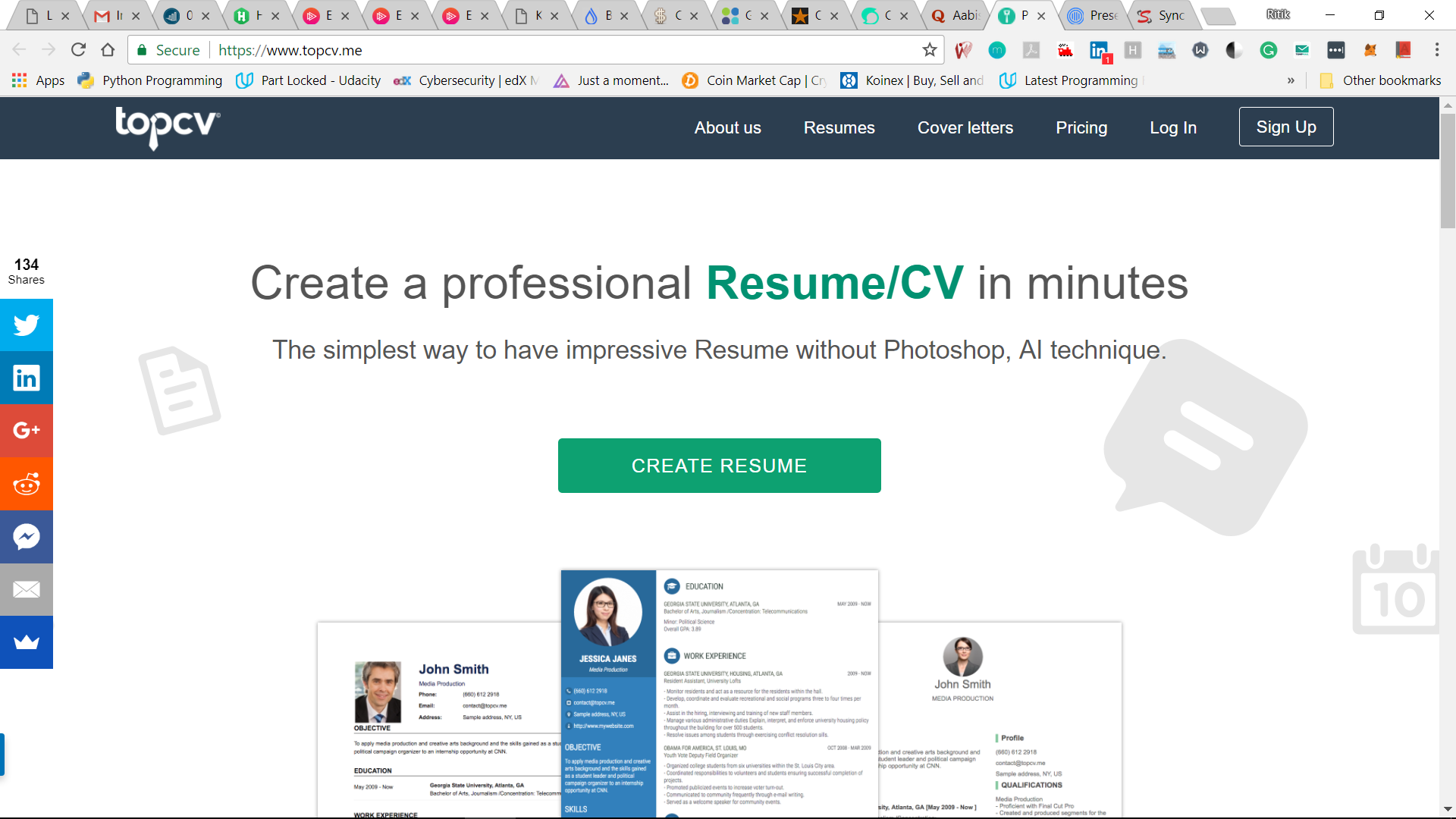Go to Pricing in navigation
1456x819 pixels.
[x=1081, y=127]
